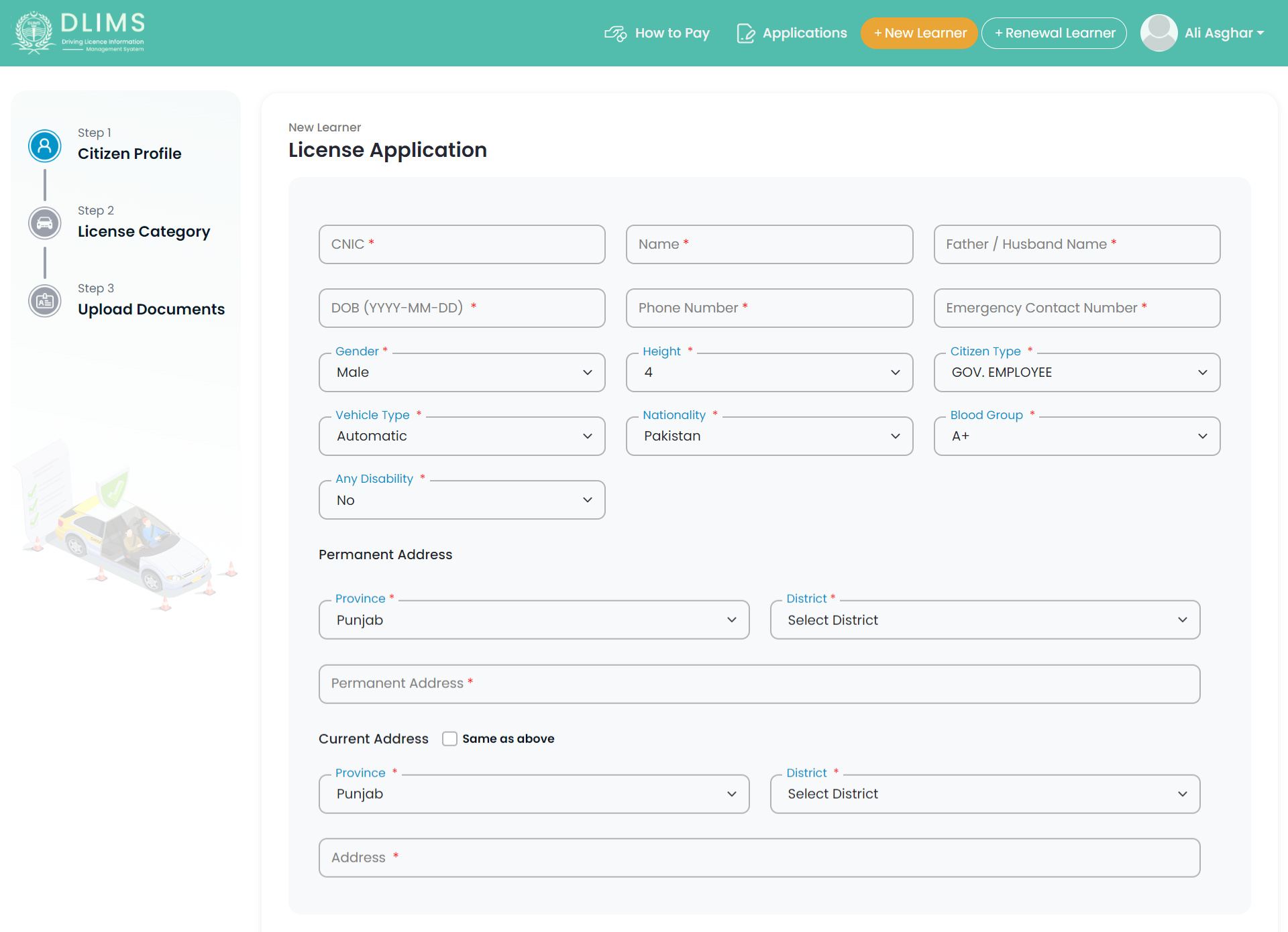Select Blood Group dropdown value
Viewport: 1288px width, 932px height.
coord(1076,436)
